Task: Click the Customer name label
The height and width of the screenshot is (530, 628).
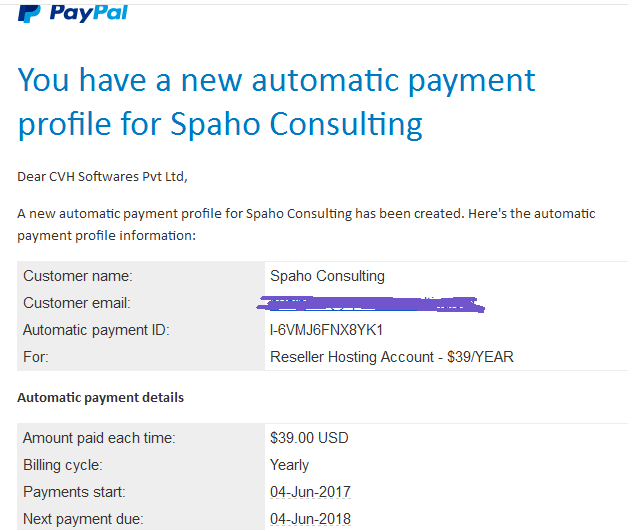Action: point(78,276)
